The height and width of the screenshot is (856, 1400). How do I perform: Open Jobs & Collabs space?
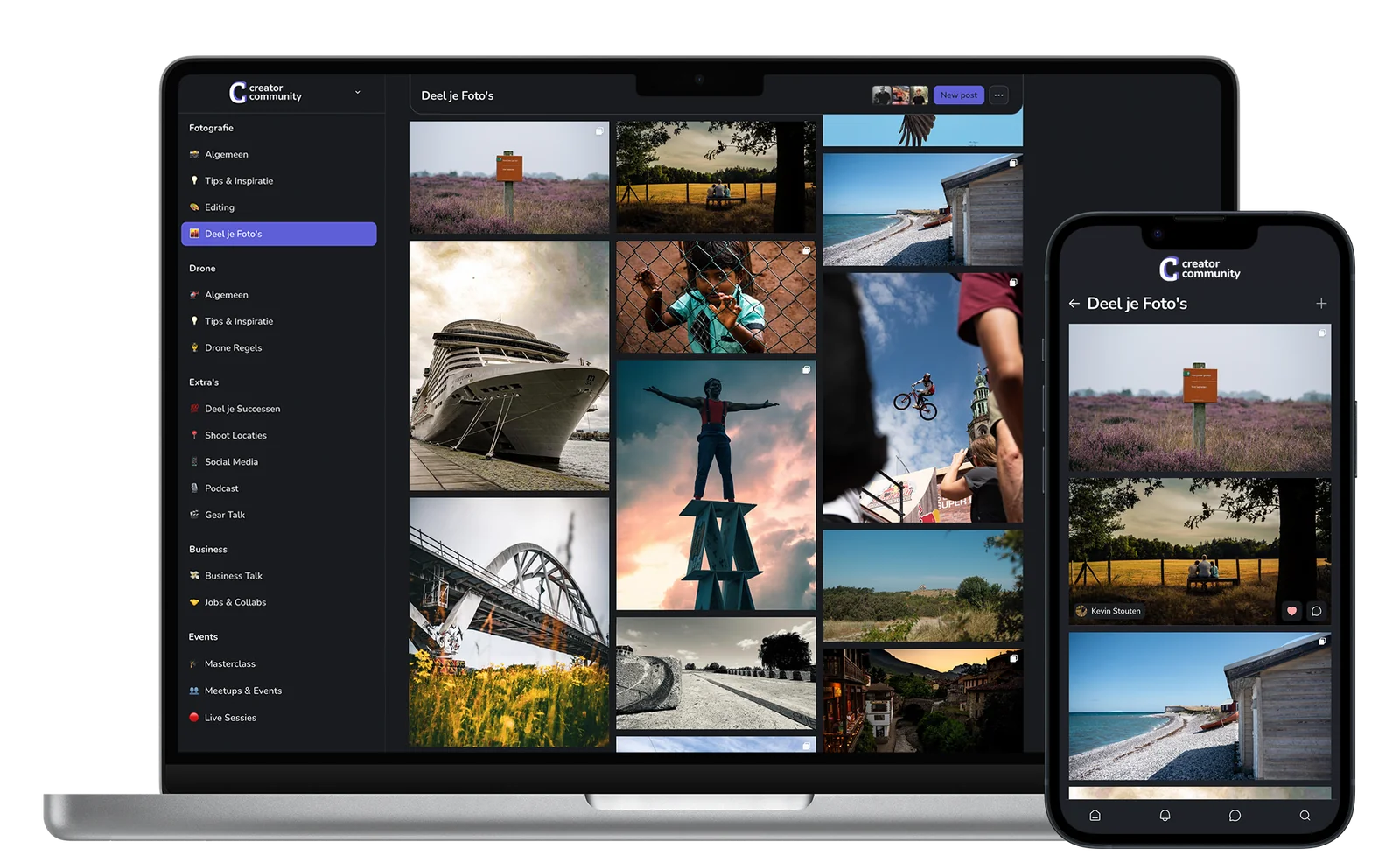[279, 602]
